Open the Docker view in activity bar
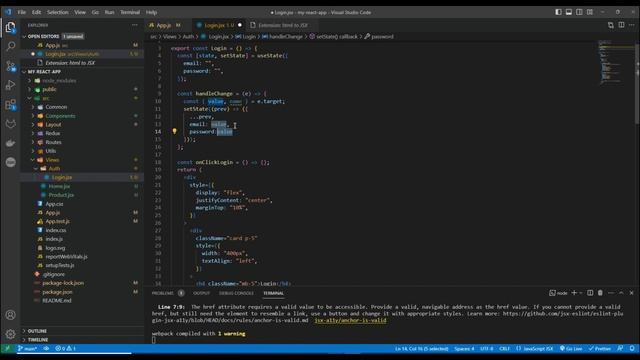Viewport: 640px width, 360px height. [x=11, y=143]
